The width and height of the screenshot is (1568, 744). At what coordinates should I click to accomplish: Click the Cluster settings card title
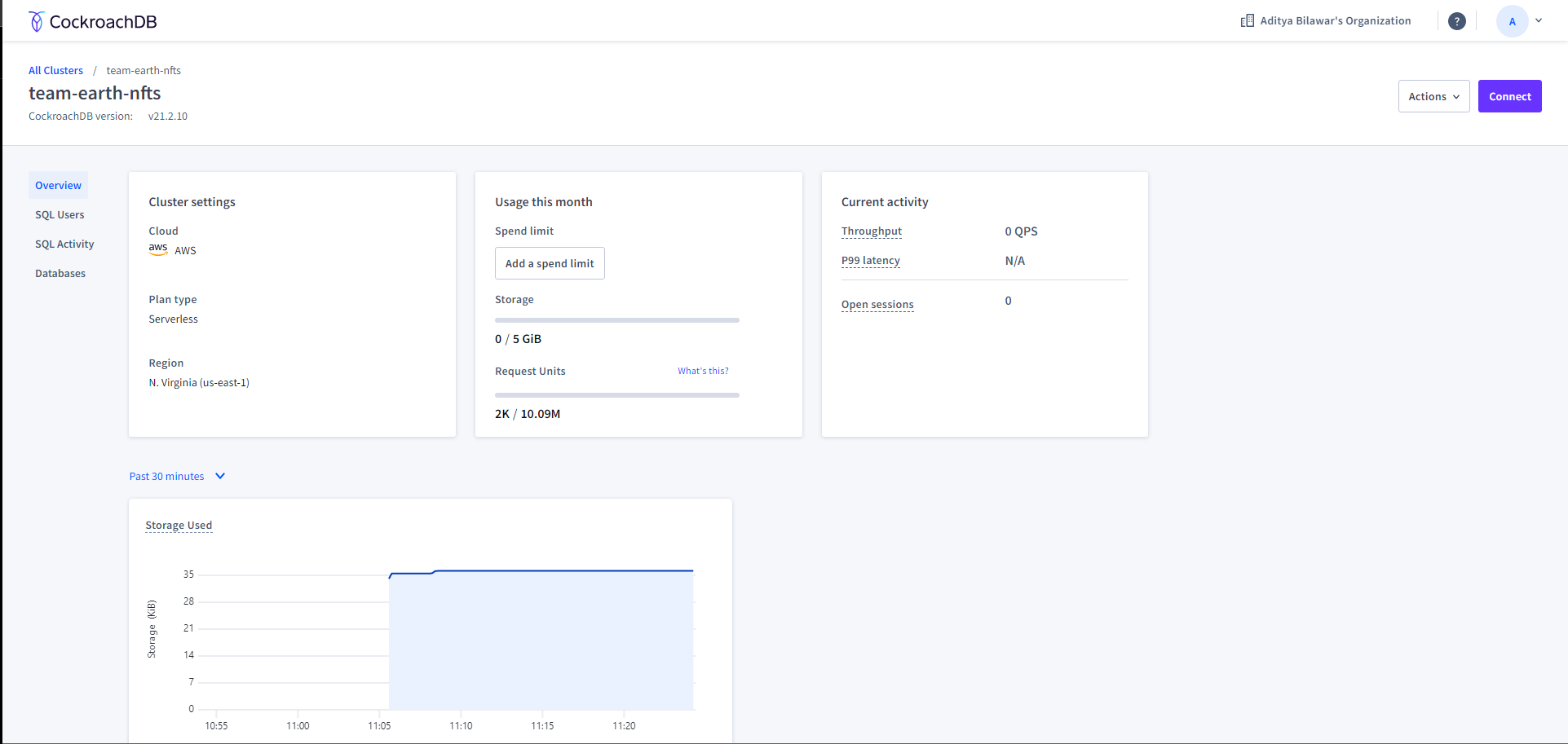tap(192, 202)
